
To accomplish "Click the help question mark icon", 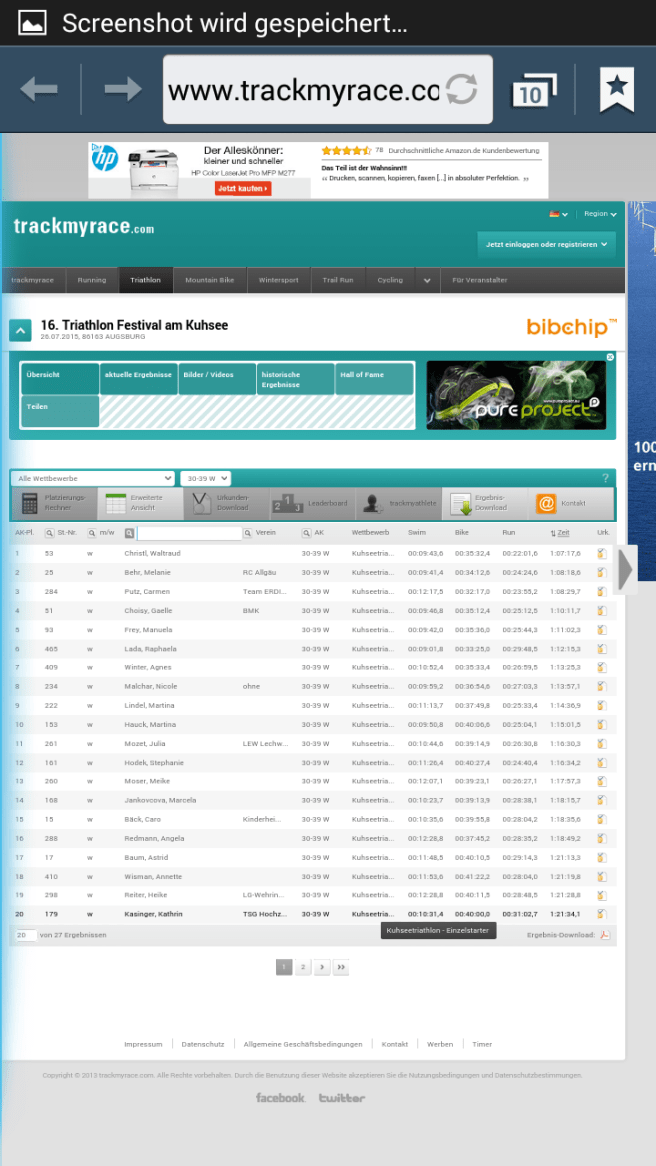I will pos(605,479).
